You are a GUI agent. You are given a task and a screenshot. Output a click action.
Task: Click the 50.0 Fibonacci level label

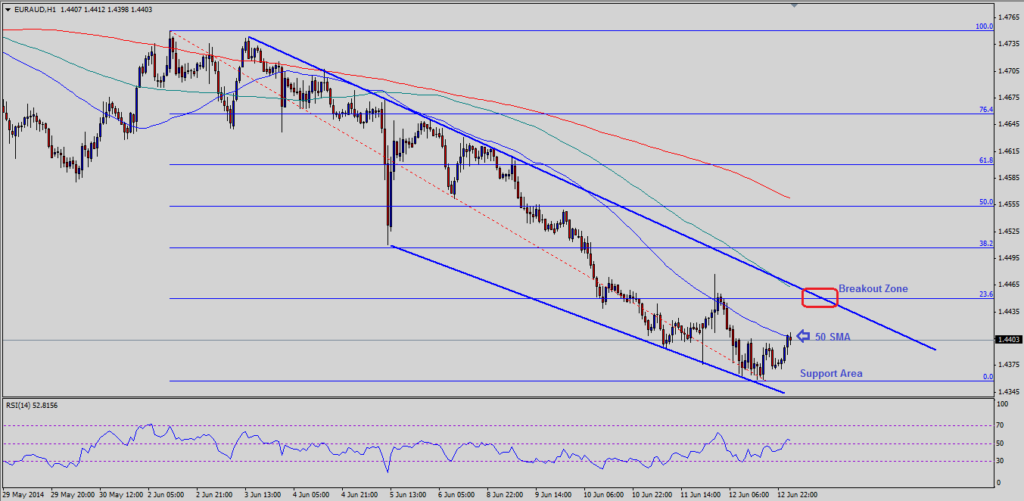[x=984, y=202]
